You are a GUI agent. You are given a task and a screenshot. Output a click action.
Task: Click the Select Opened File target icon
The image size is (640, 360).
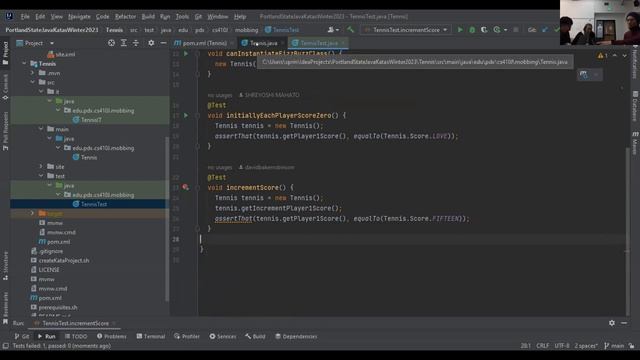[x=111, y=43]
